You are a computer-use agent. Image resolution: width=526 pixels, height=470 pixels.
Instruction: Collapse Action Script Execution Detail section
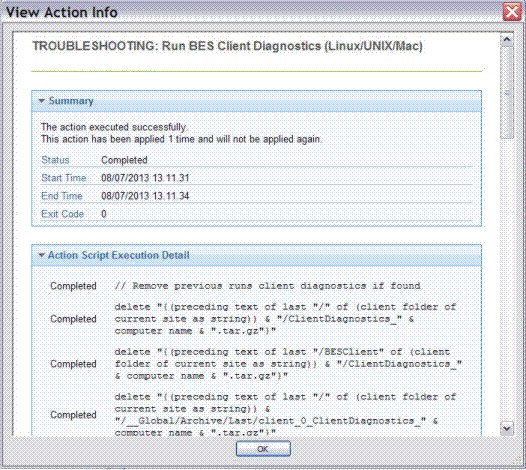[x=41, y=255]
